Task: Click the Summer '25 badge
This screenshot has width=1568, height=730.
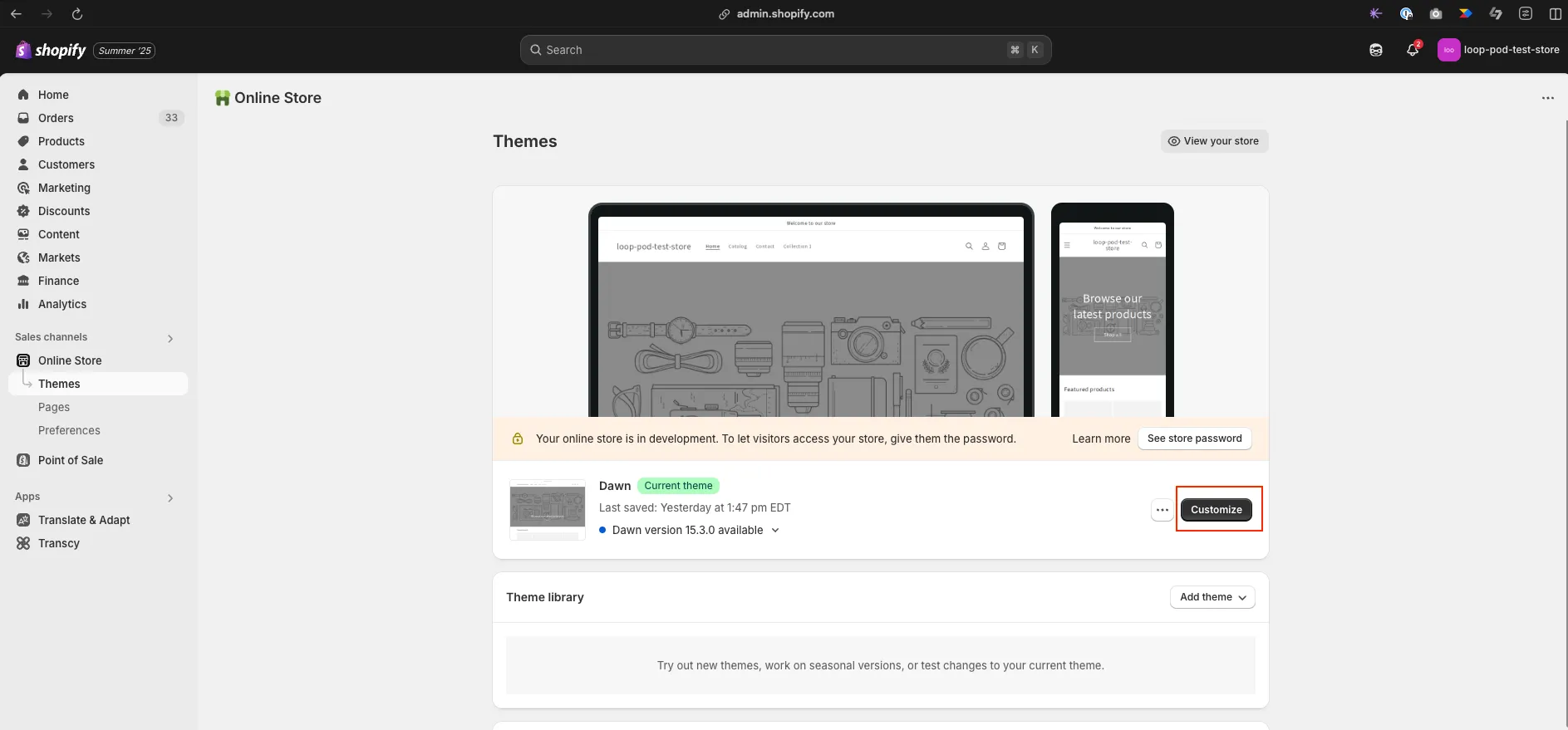Action: click(125, 51)
